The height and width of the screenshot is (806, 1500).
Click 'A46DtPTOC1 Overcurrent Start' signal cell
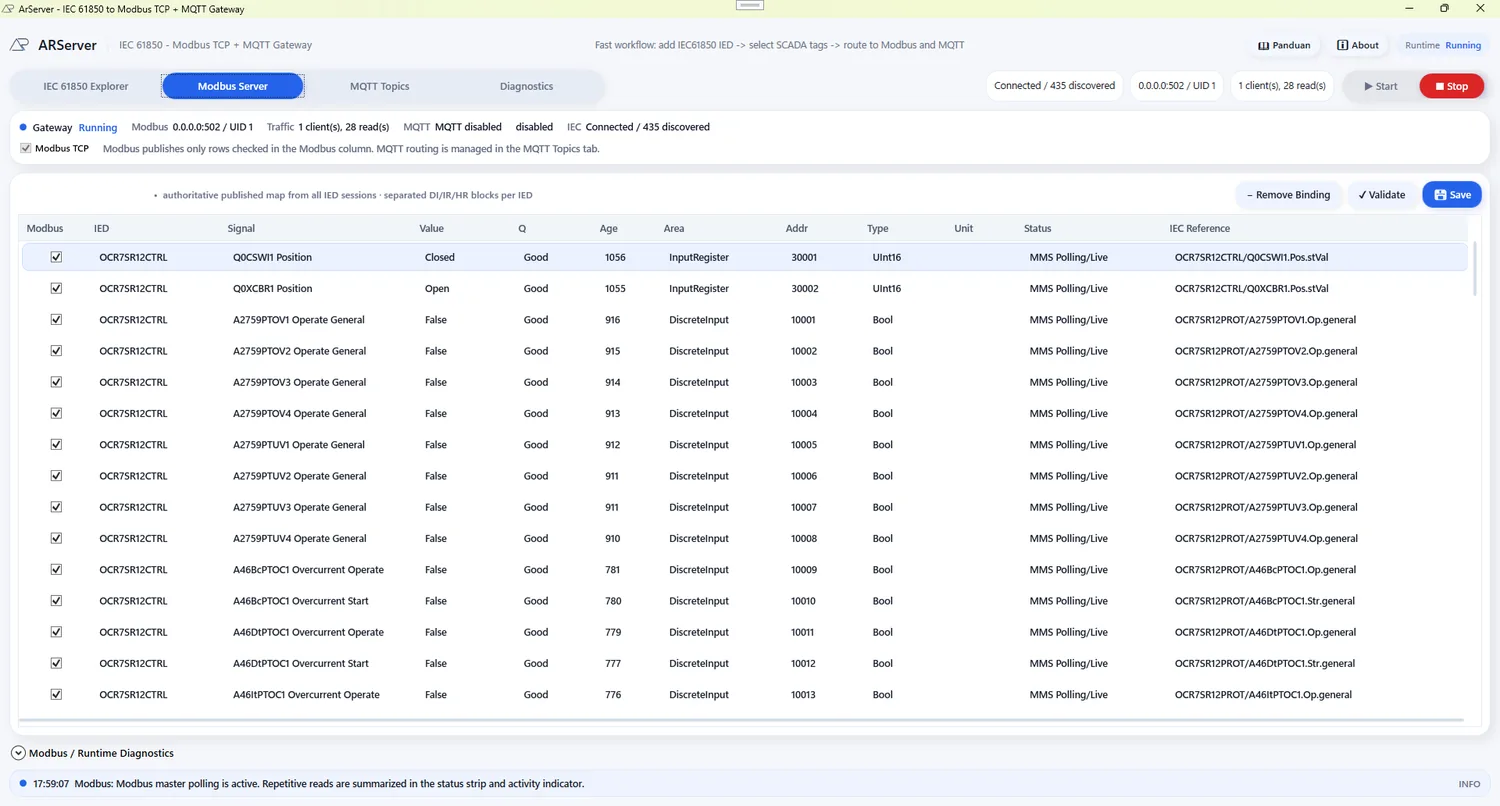click(x=301, y=663)
